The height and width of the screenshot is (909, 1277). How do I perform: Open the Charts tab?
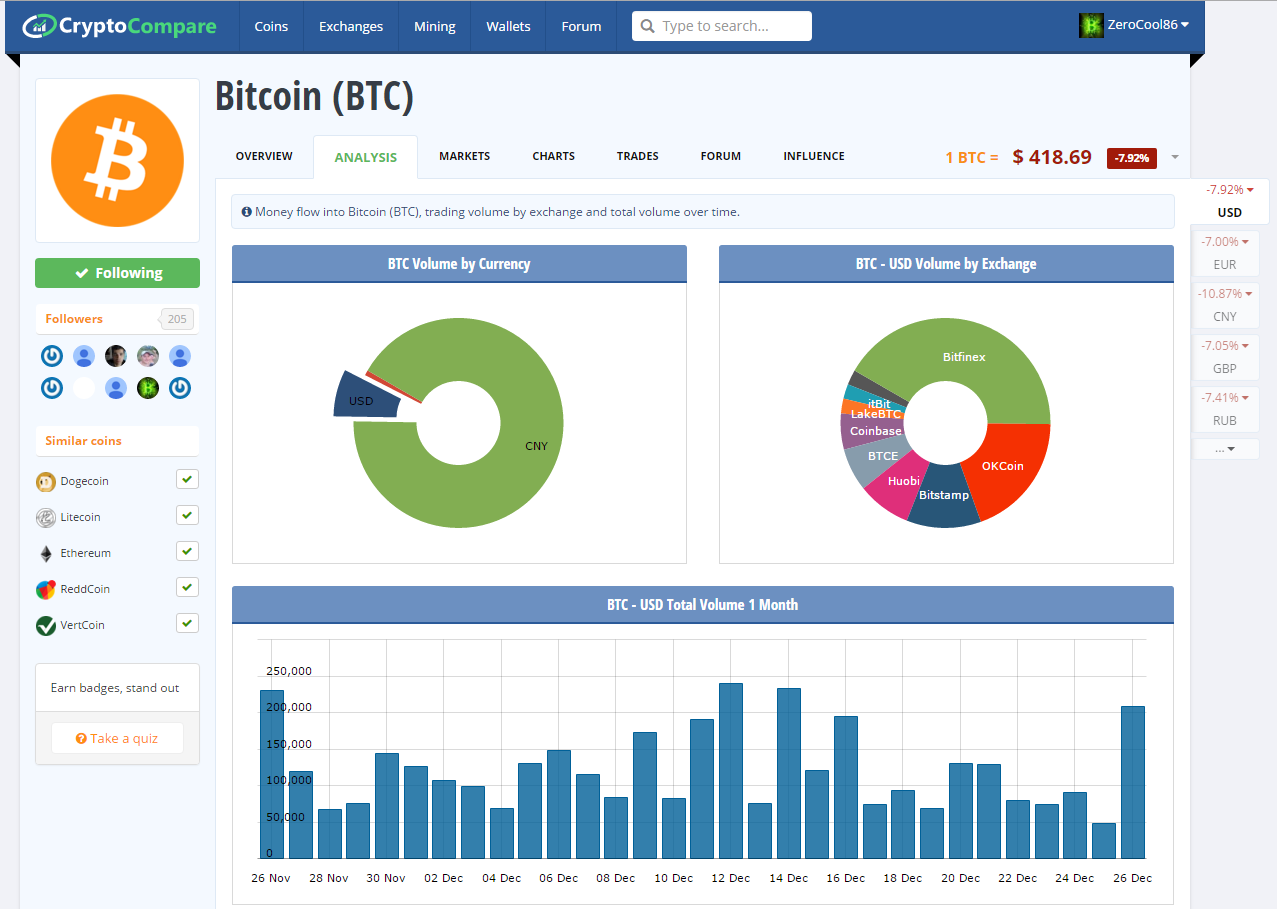(x=554, y=157)
